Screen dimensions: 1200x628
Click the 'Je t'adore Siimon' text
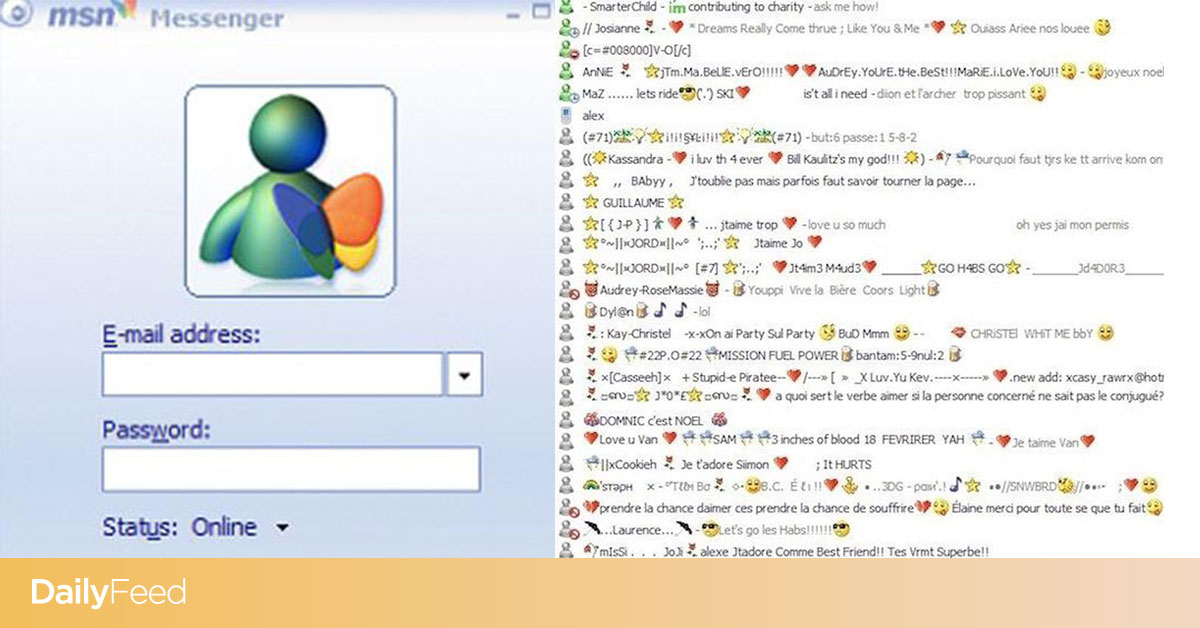[x=727, y=465]
